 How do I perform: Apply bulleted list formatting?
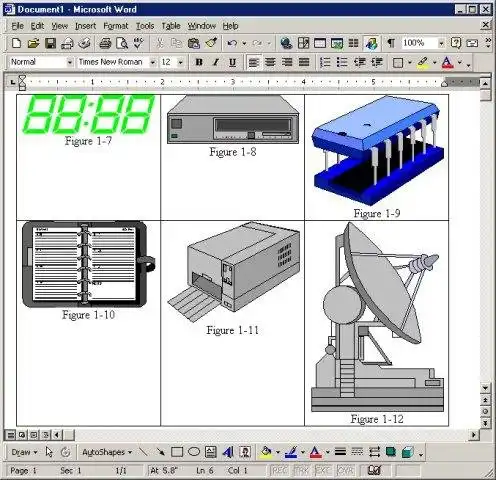click(342, 62)
